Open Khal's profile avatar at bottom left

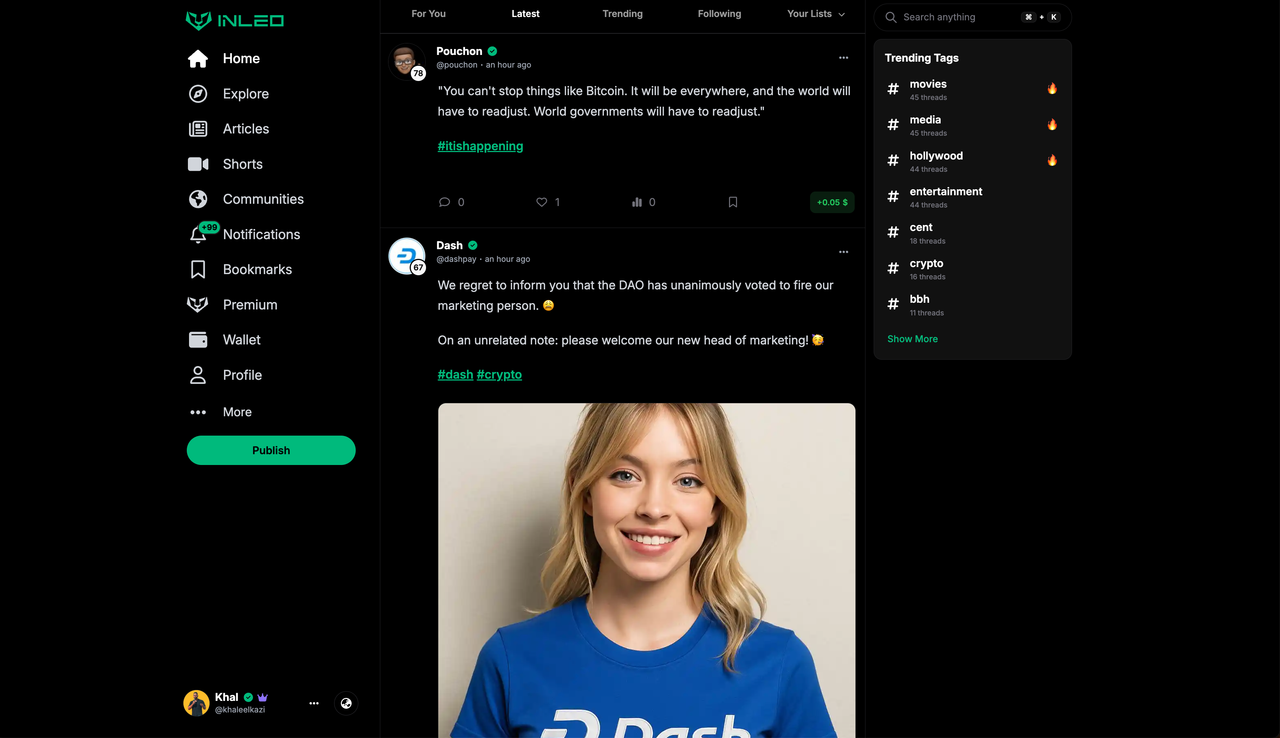[196, 703]
